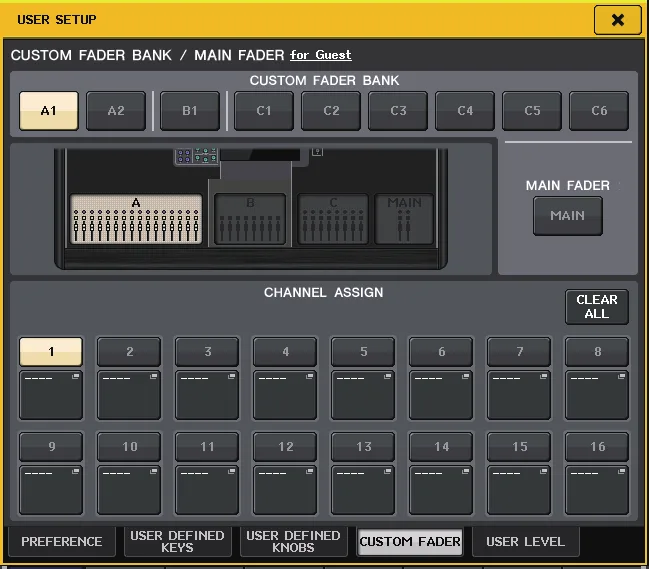Select the B fader block on console diagram
649x569 pixels.
click(250, 219)
